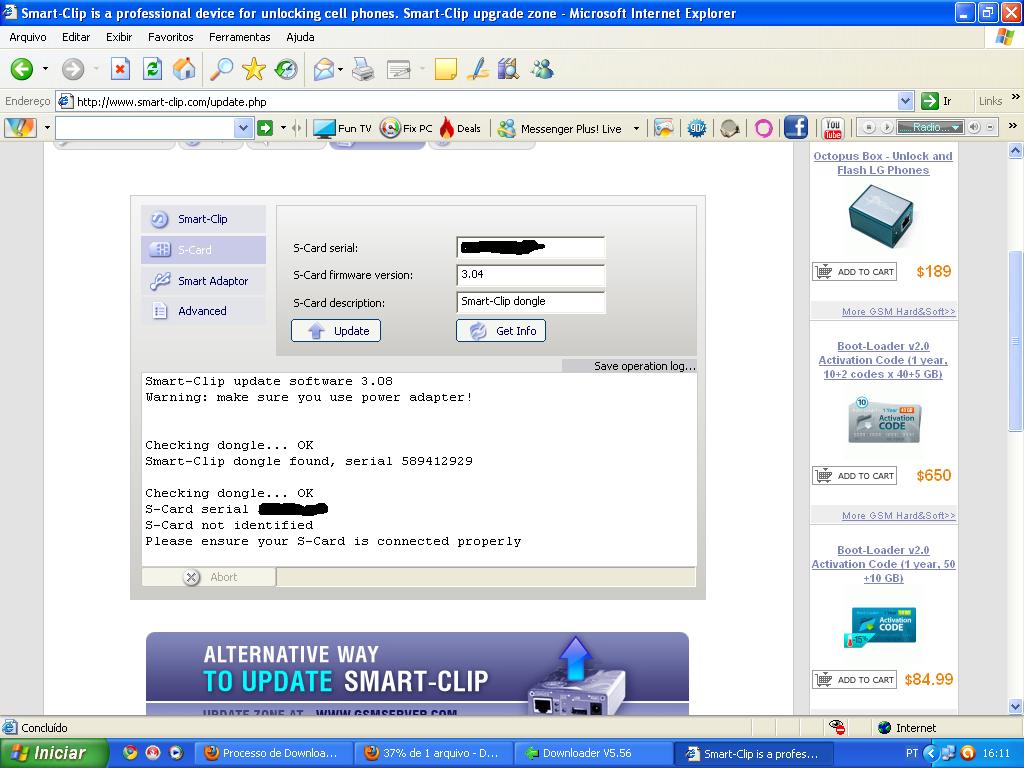Select the Smart-Clip sidebar tab

(203, 219)
